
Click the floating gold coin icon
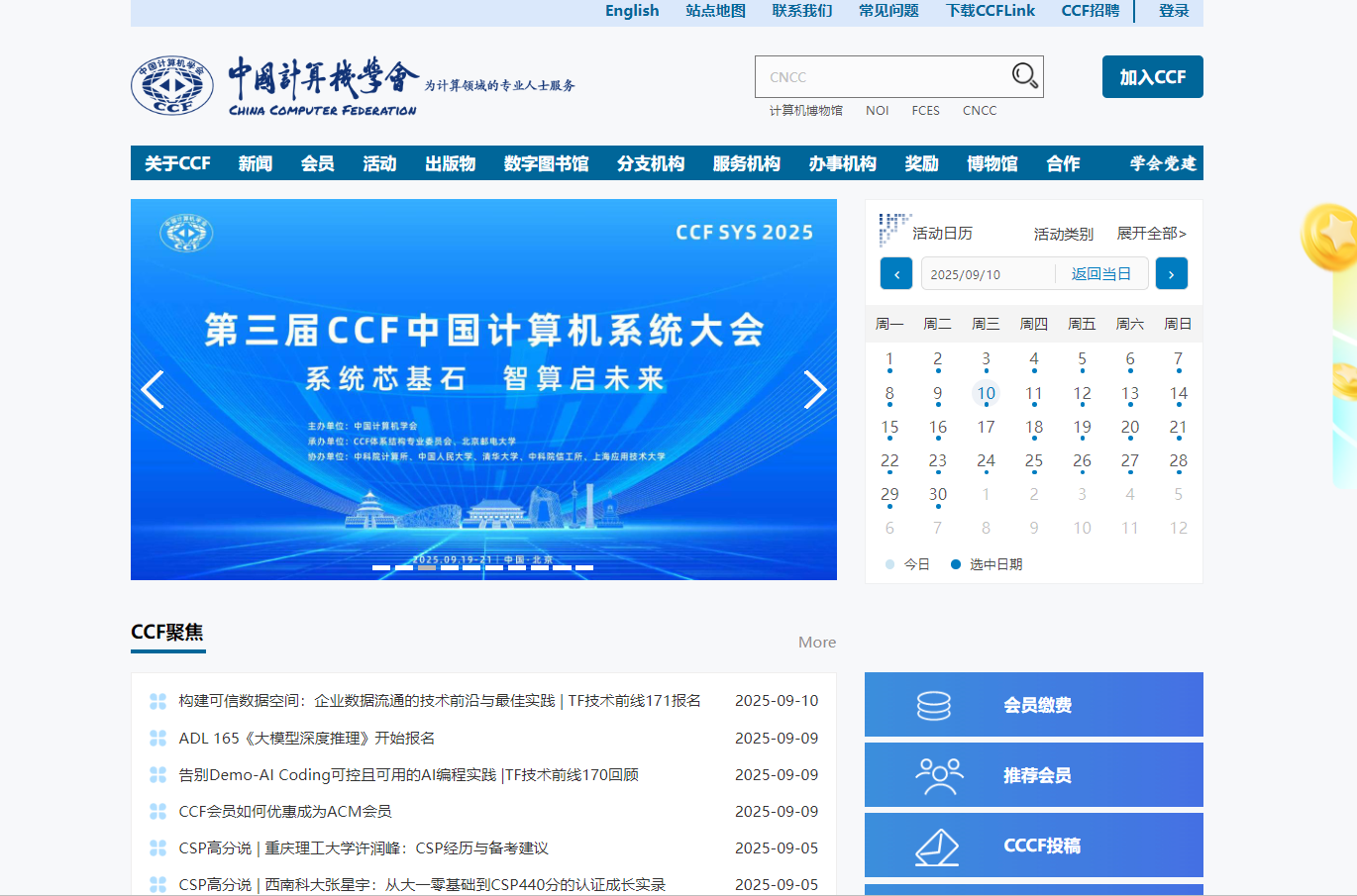coord(1330,238)
